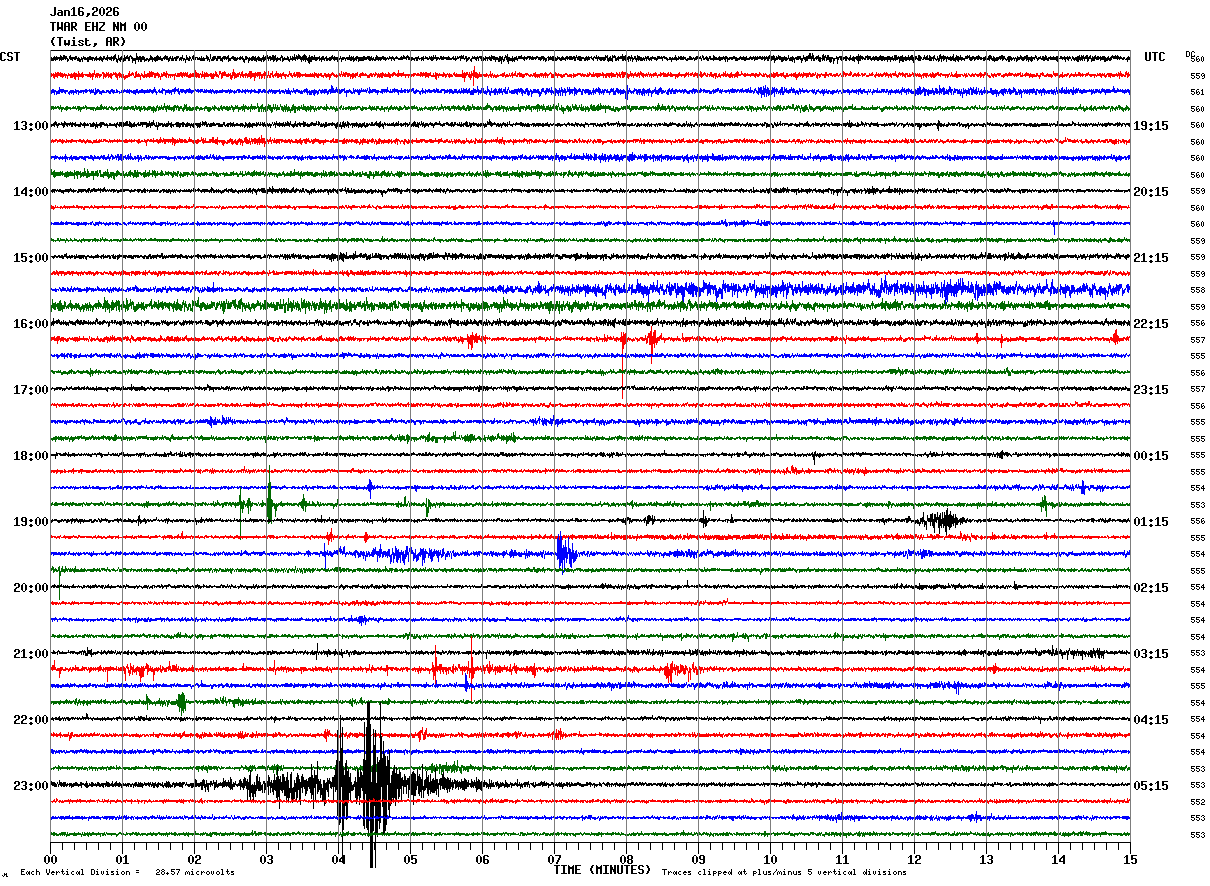This screenshot has height=886, width=1210.
Task: Click the TIME (MINUTES) axis title
Action: tap(602, 870)
